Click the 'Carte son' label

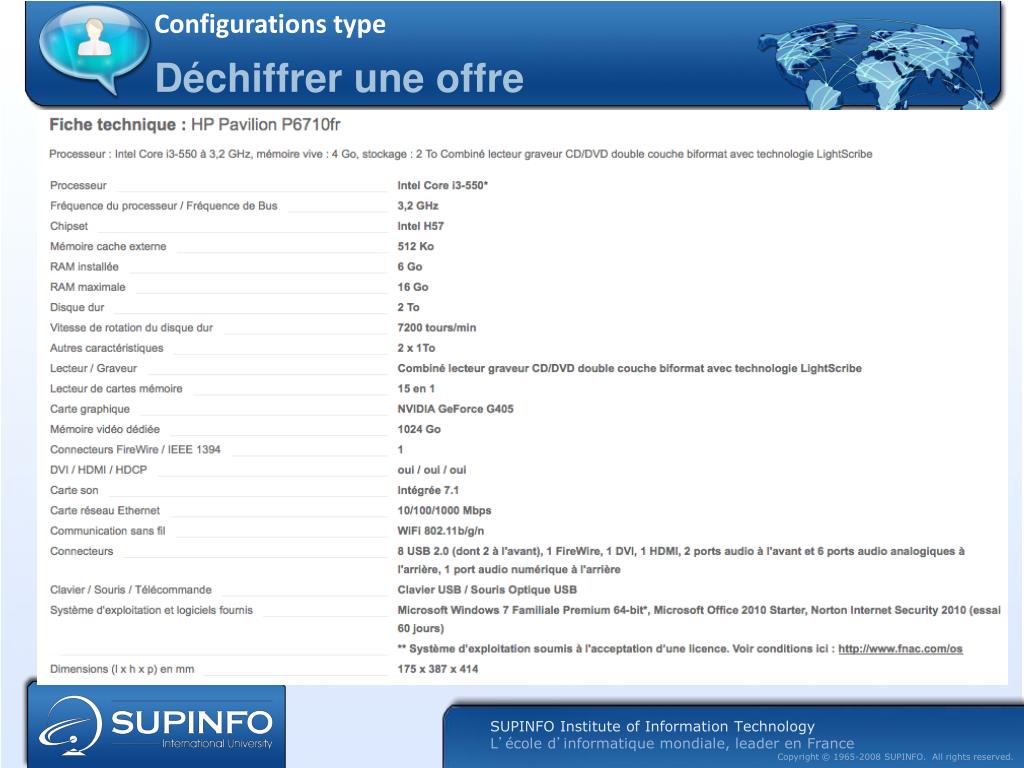(74, 490)
